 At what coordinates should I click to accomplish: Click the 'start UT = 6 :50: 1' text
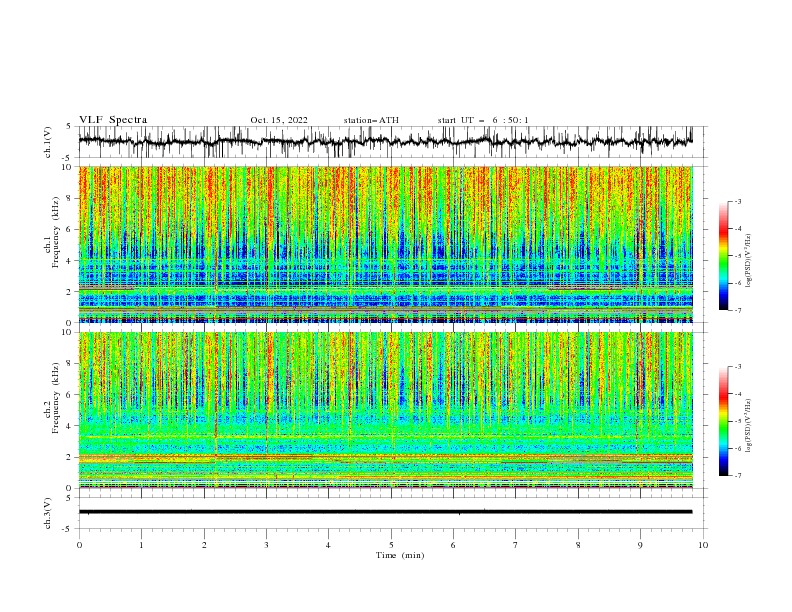point(483,120)
